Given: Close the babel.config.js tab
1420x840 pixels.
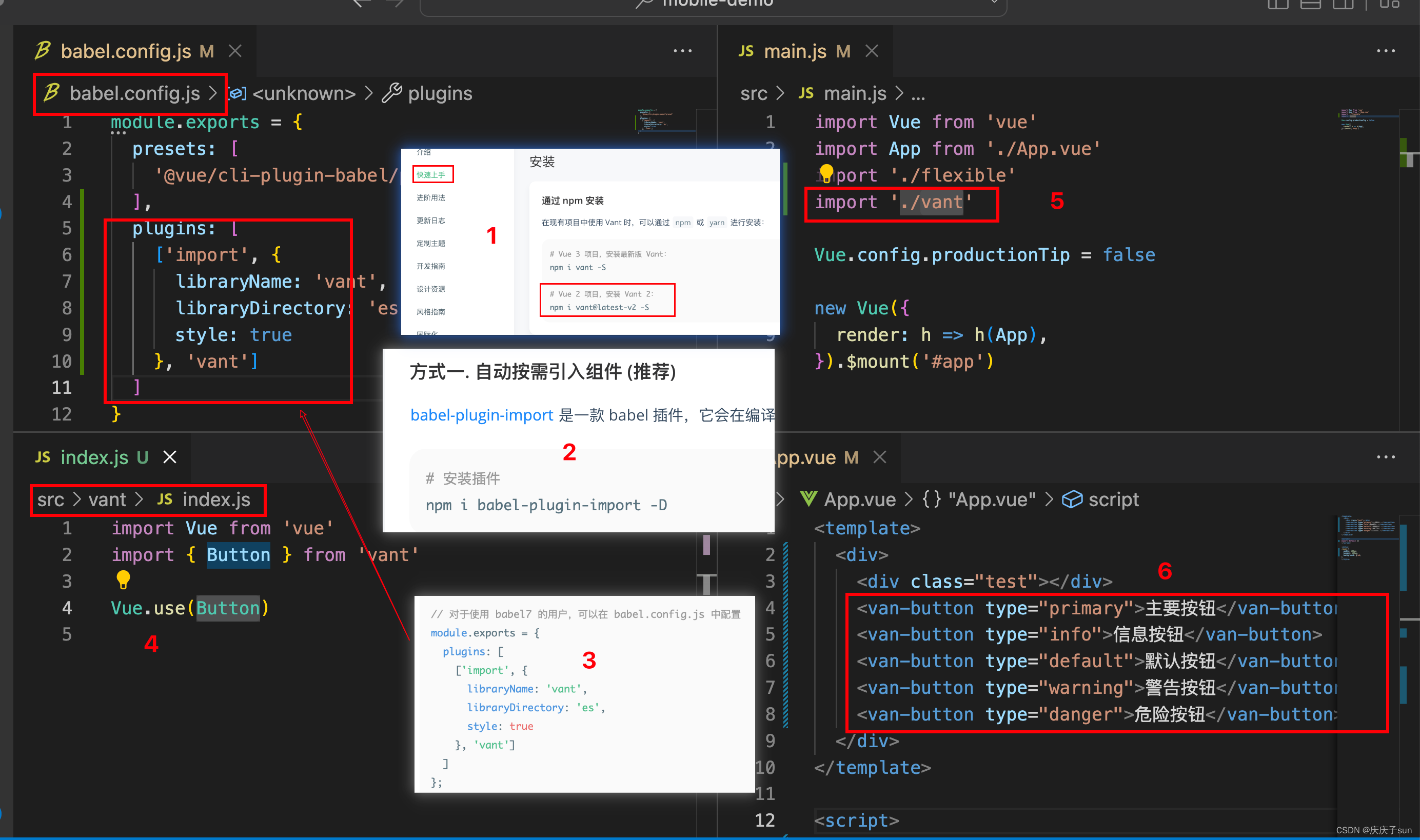Looking at the screenshot, I should (235, 51).
